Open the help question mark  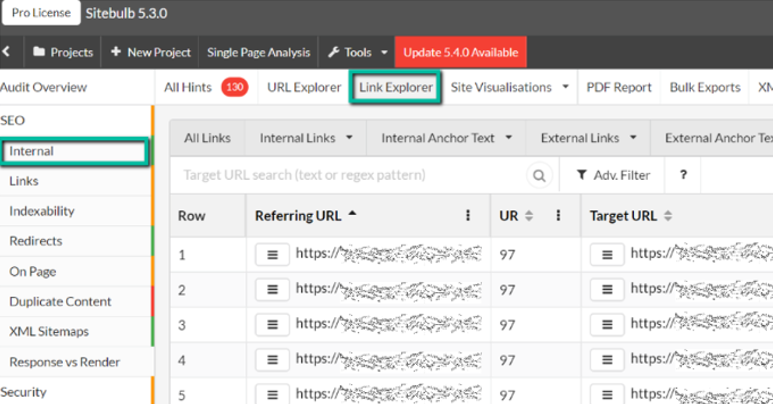pos(684,175)
